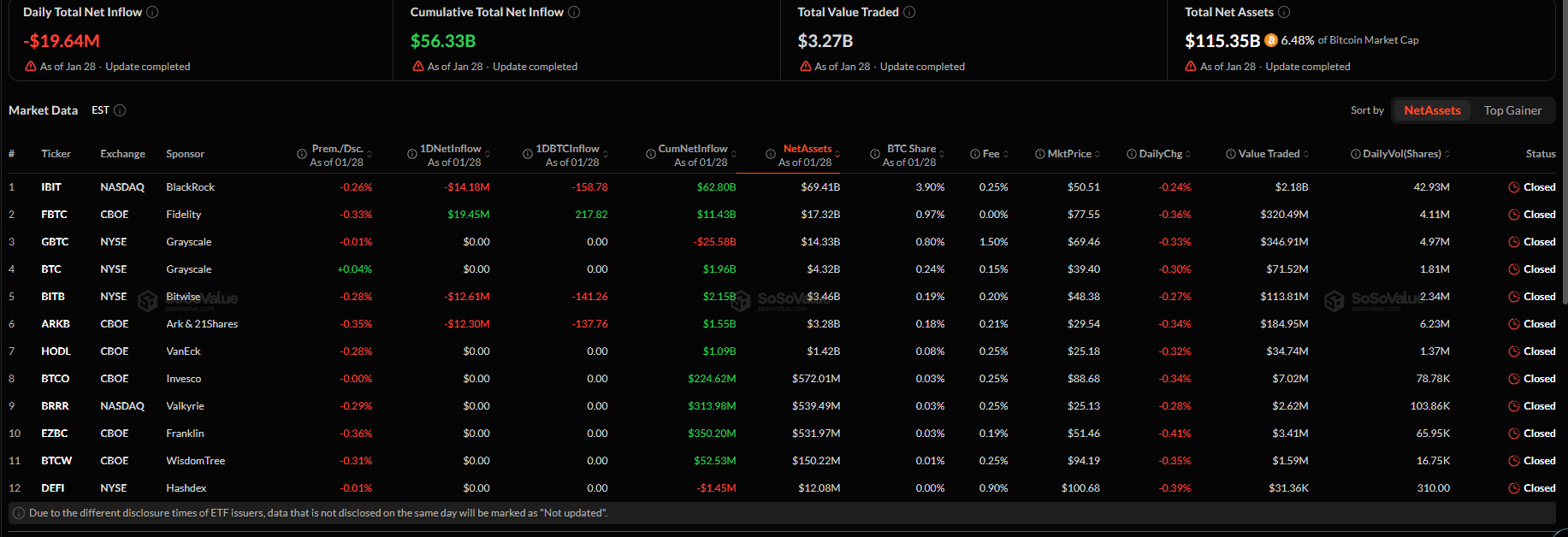Click warning icon under Daily Total Net Inflow
Image resolution: width=1568 pixels, height=537 pixels.
(x=31, y=67)
